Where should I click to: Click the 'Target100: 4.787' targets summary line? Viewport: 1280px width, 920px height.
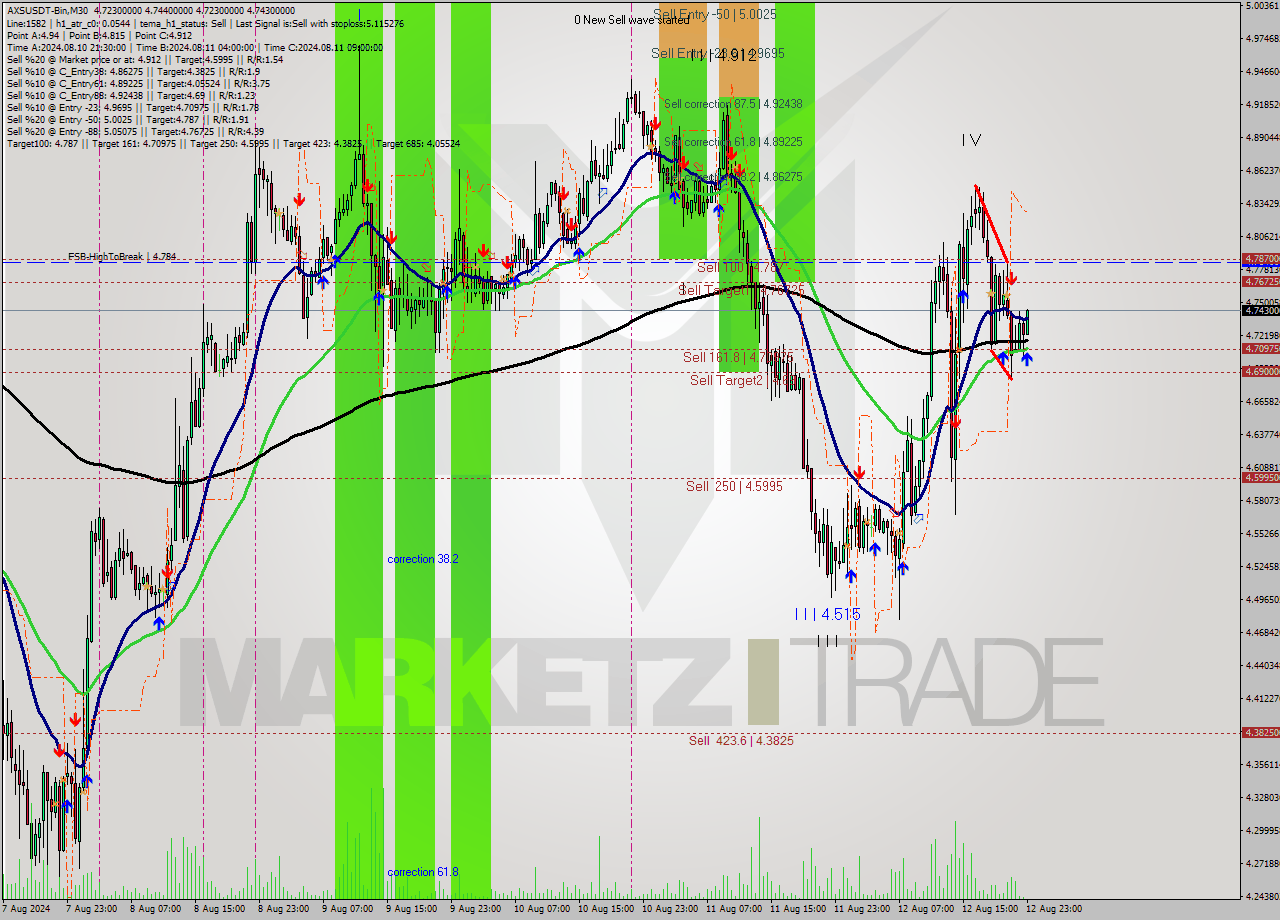pos(233,144)
